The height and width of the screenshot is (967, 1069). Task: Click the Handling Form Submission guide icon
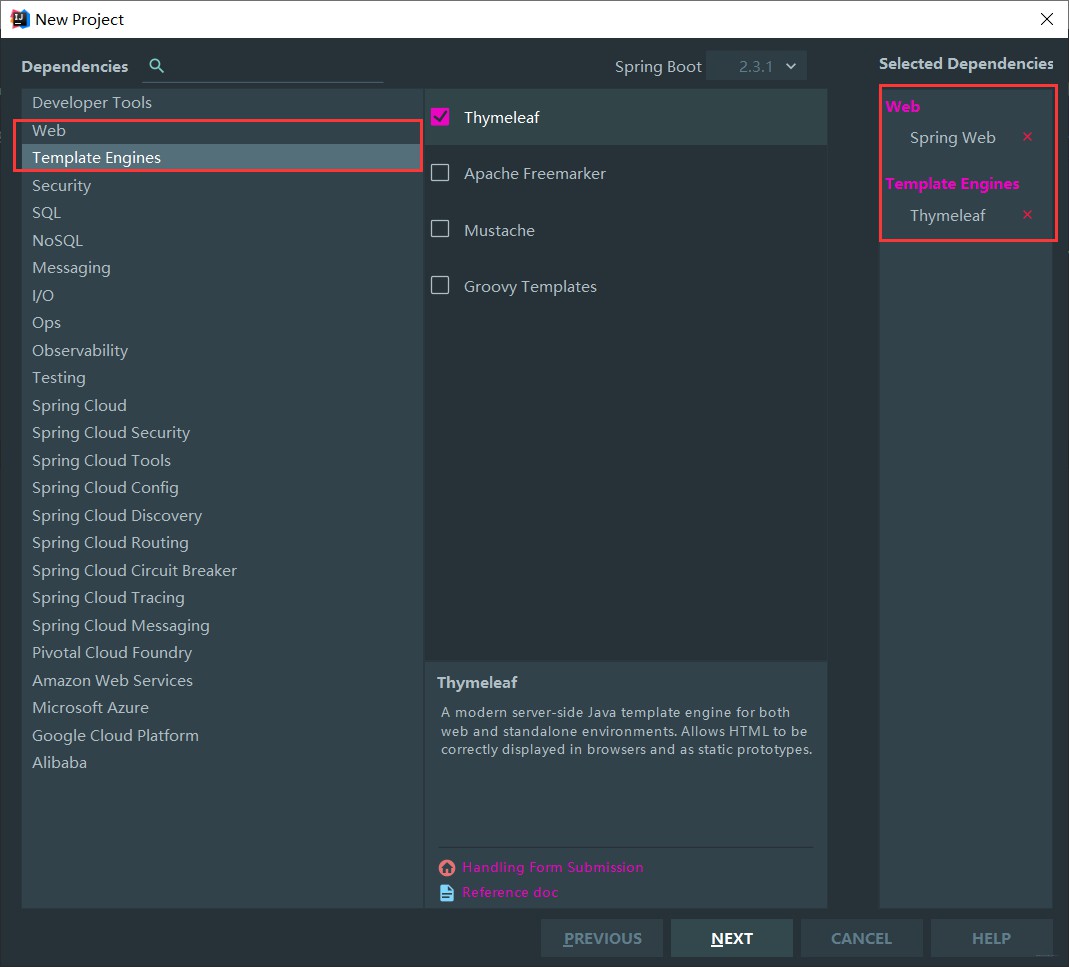click(x=447, y=867)
